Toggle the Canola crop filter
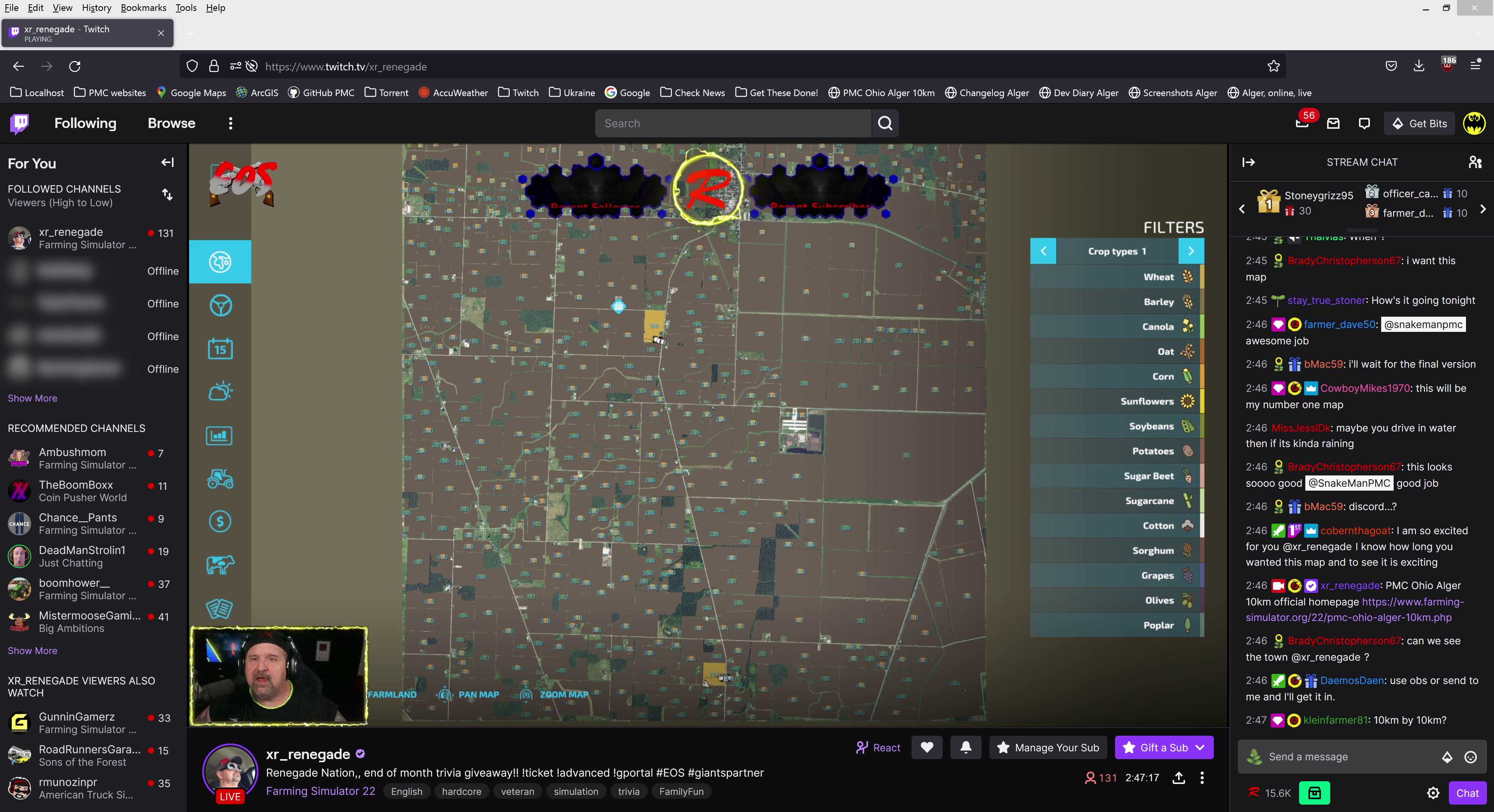This screenshot has height=812, width=1494. [x=1117, y=326]
